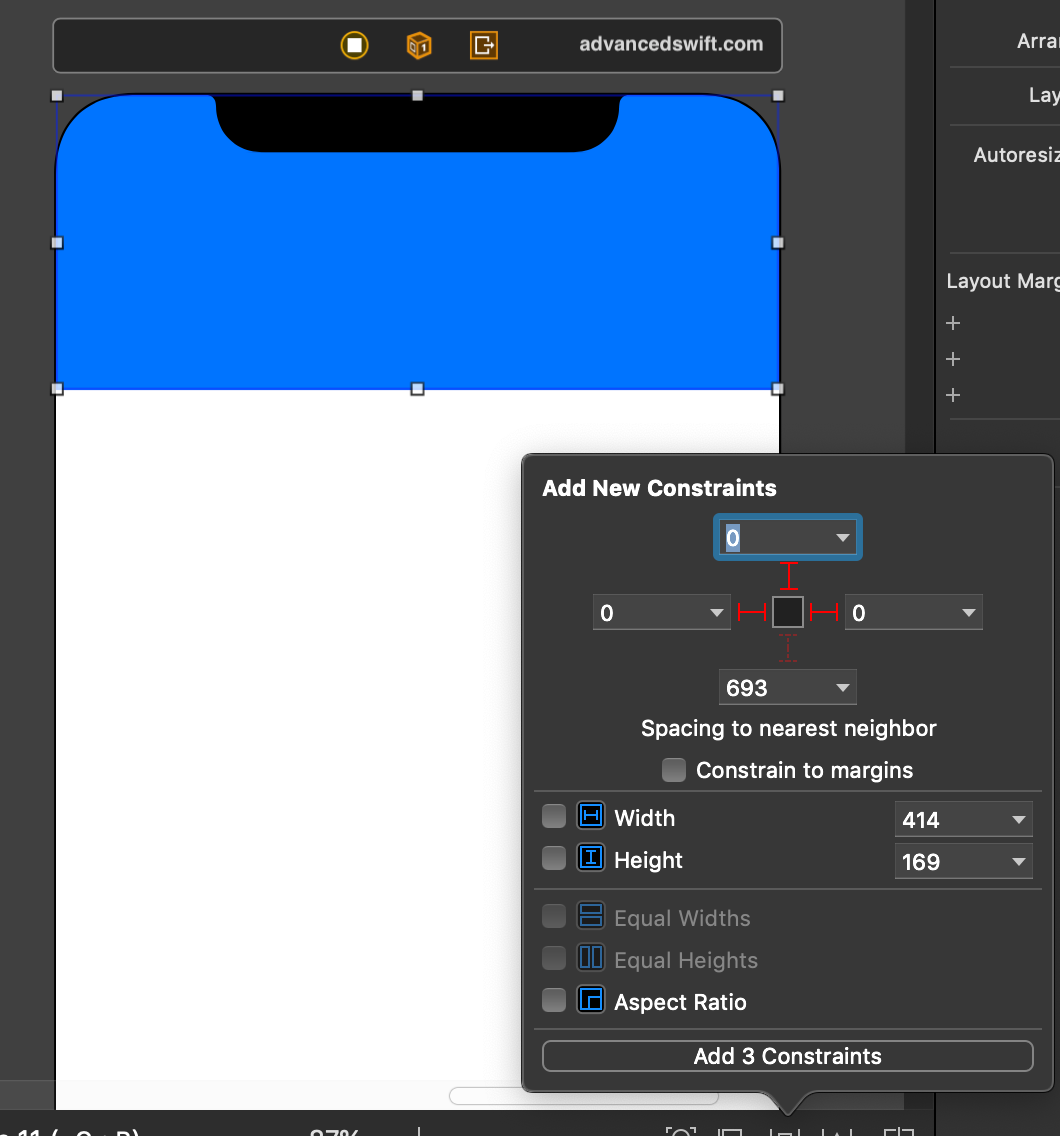Click the Exit segue icon in the scene dock

click(x=484, y=45)
